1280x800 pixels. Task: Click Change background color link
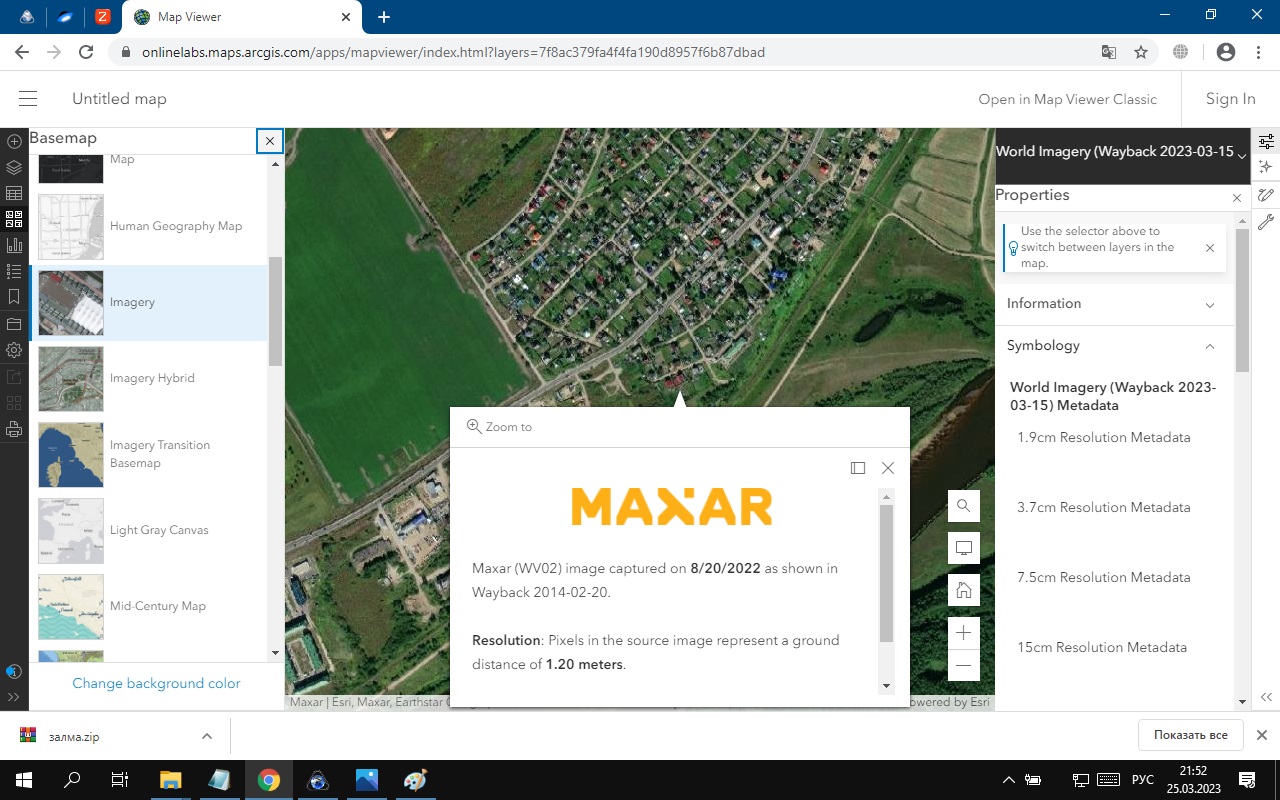point(156,684)
